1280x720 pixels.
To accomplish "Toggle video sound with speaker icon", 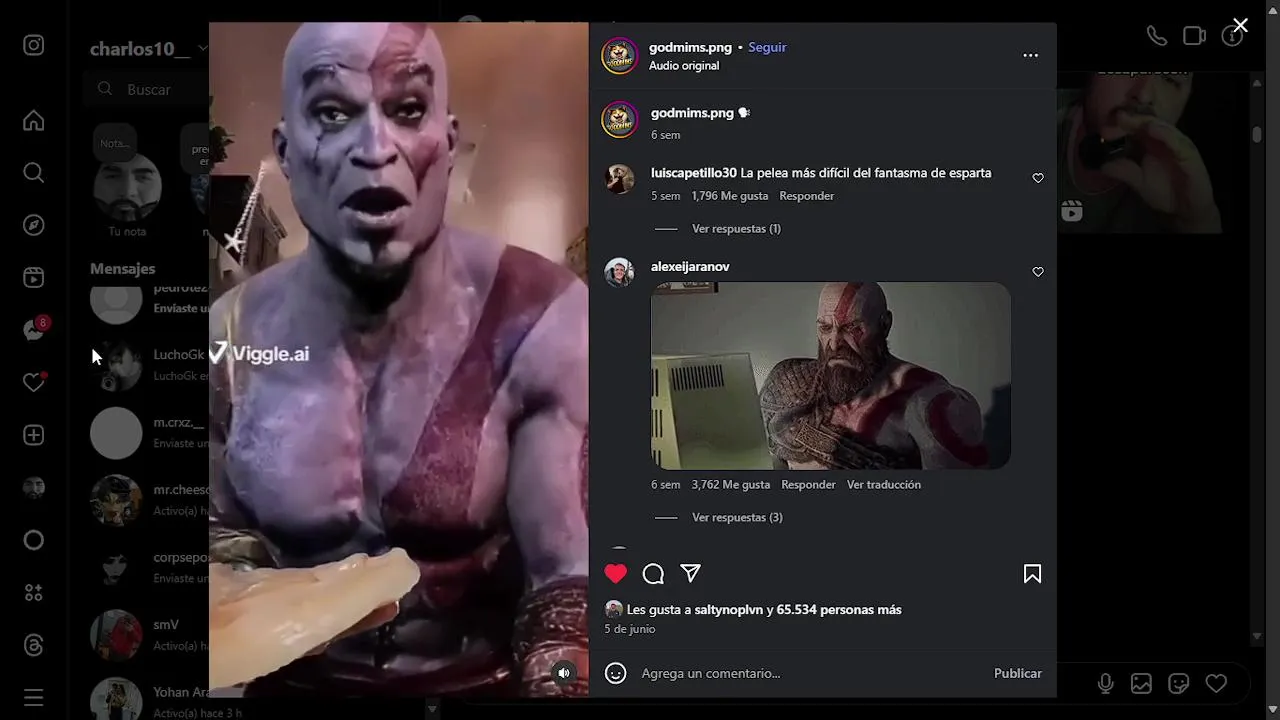I will pyautogui.click(x=564, y=673).
